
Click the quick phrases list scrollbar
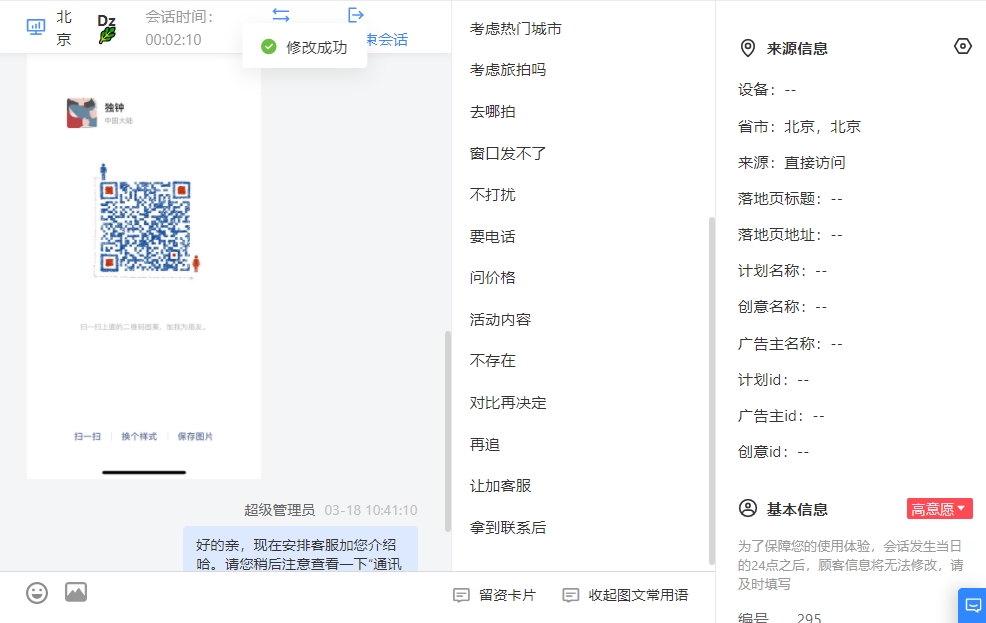[712, 391]
